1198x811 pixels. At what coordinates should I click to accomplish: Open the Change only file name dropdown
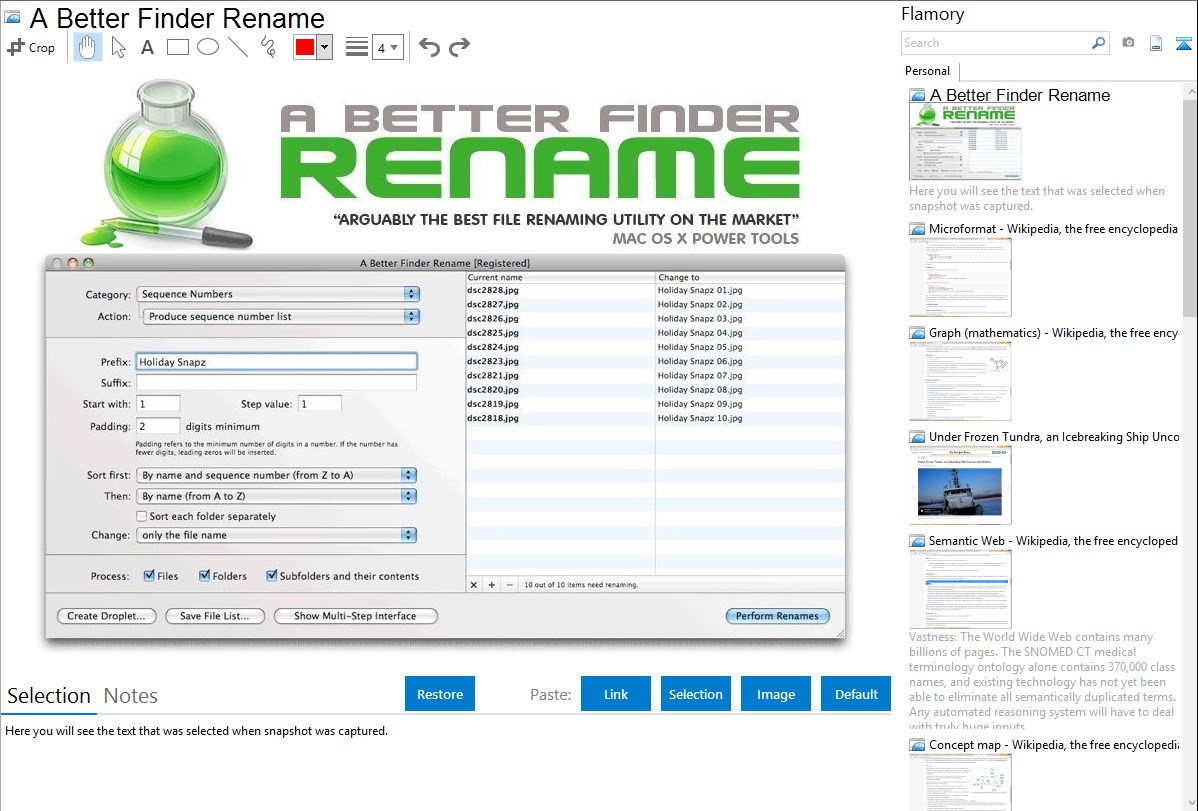coord(277,535)
